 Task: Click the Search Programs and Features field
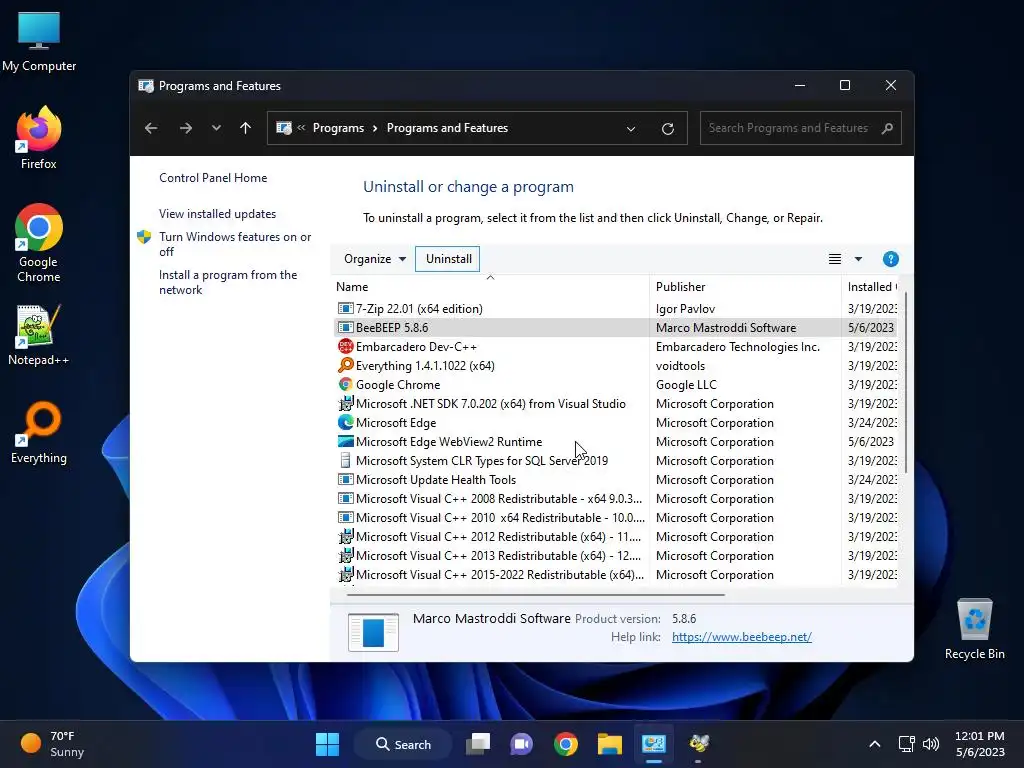(x=801, y=128)
